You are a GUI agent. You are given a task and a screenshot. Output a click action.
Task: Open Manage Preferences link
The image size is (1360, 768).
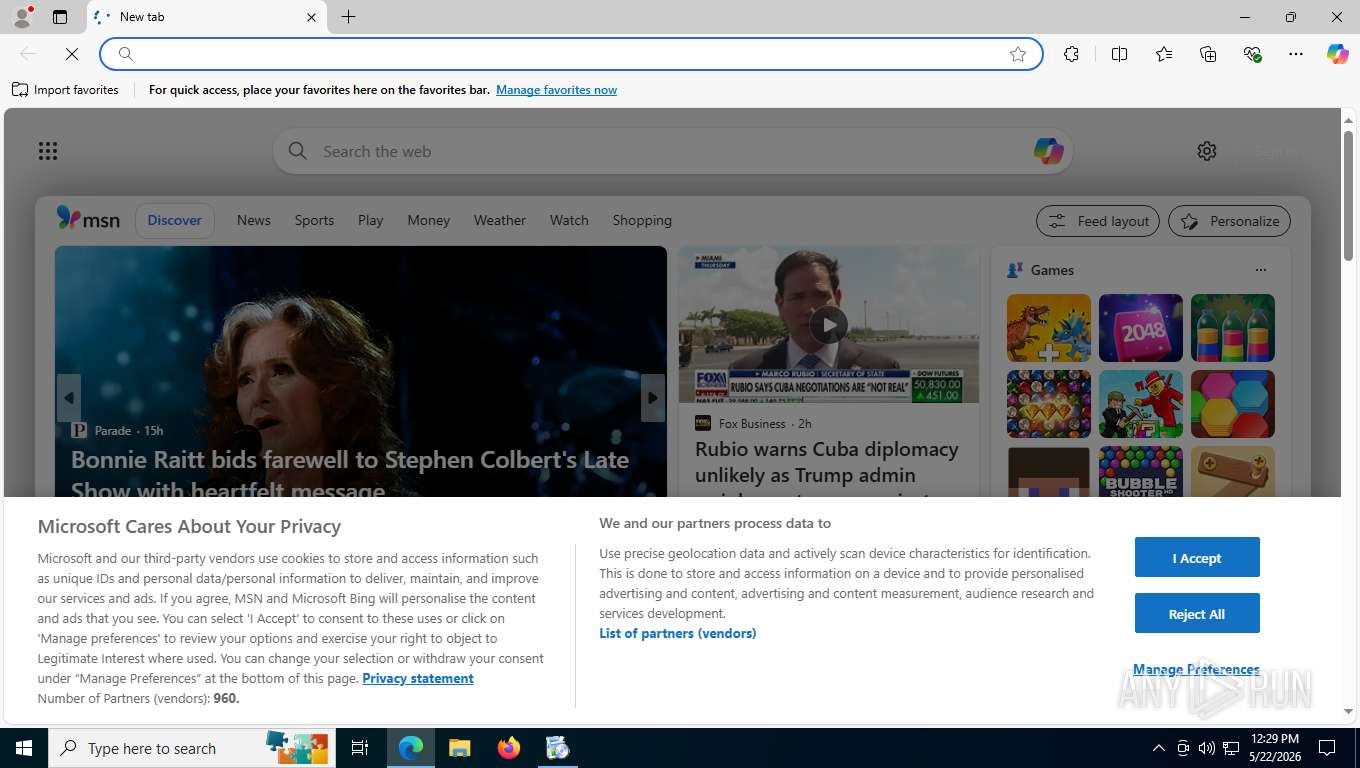pos(1196,669)
